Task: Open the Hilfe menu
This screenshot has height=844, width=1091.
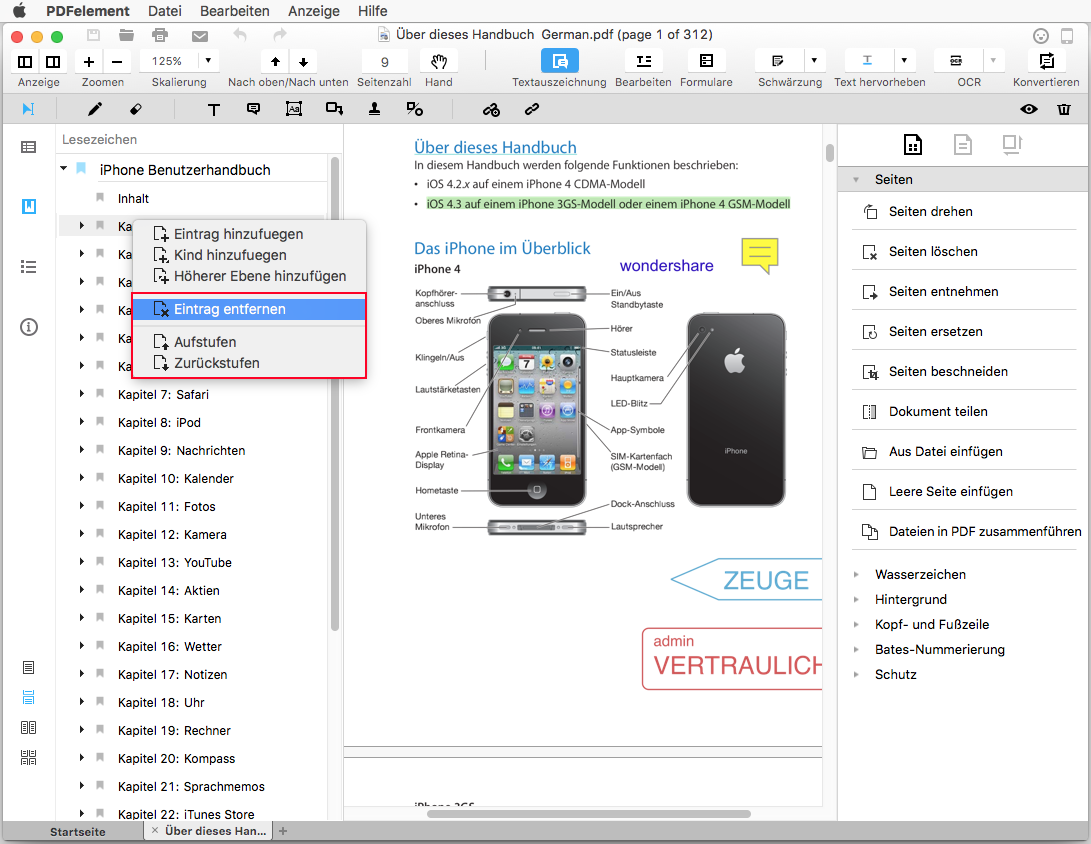Action: (x=372, y=11)
